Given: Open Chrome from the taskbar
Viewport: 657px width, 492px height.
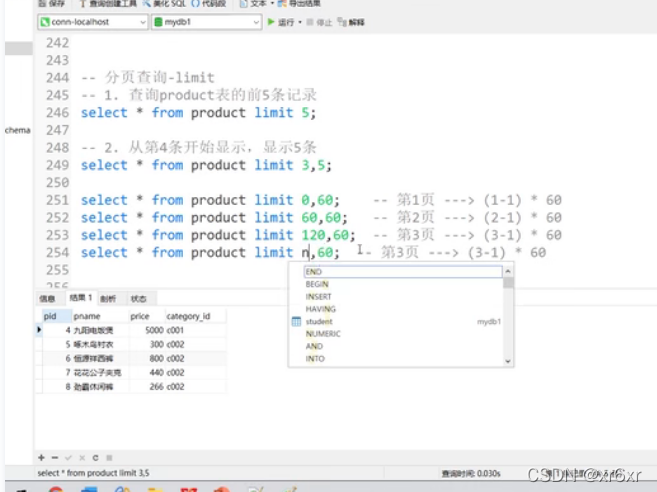Looking at the screenshot, I should coord(56,489).
